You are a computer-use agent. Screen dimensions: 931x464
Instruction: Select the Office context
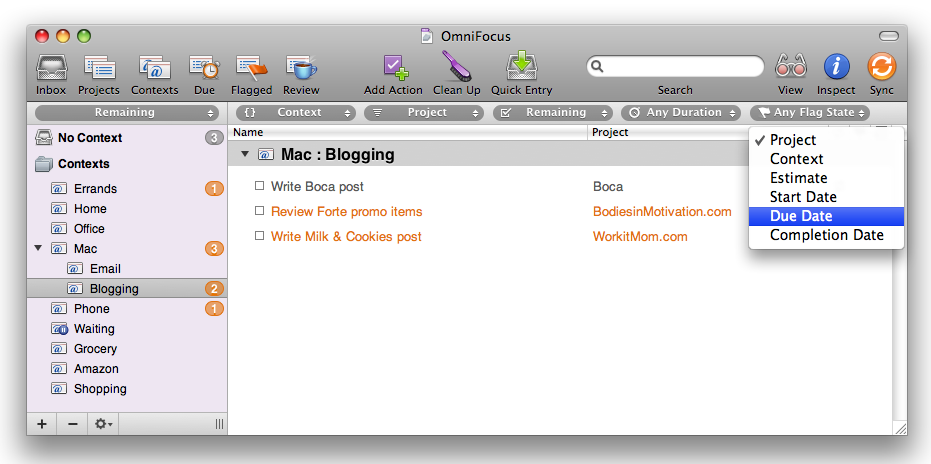point(127,229)
